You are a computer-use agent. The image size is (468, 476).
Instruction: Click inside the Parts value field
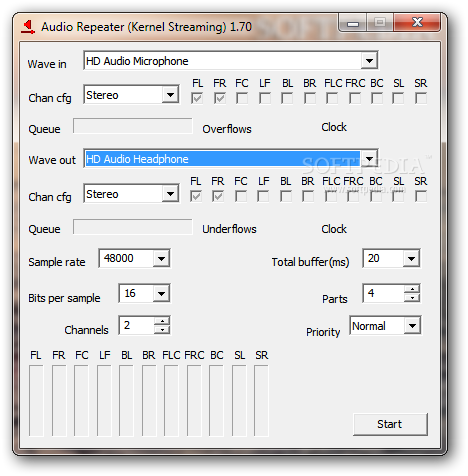(383, 293)
